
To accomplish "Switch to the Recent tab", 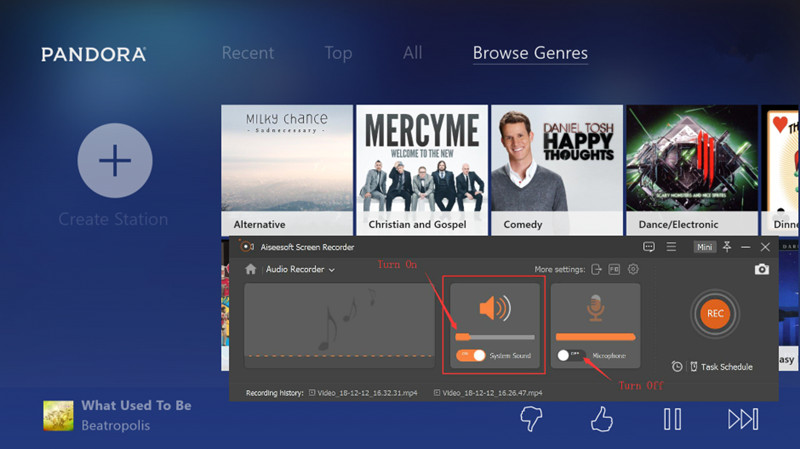I will point(248,53).
